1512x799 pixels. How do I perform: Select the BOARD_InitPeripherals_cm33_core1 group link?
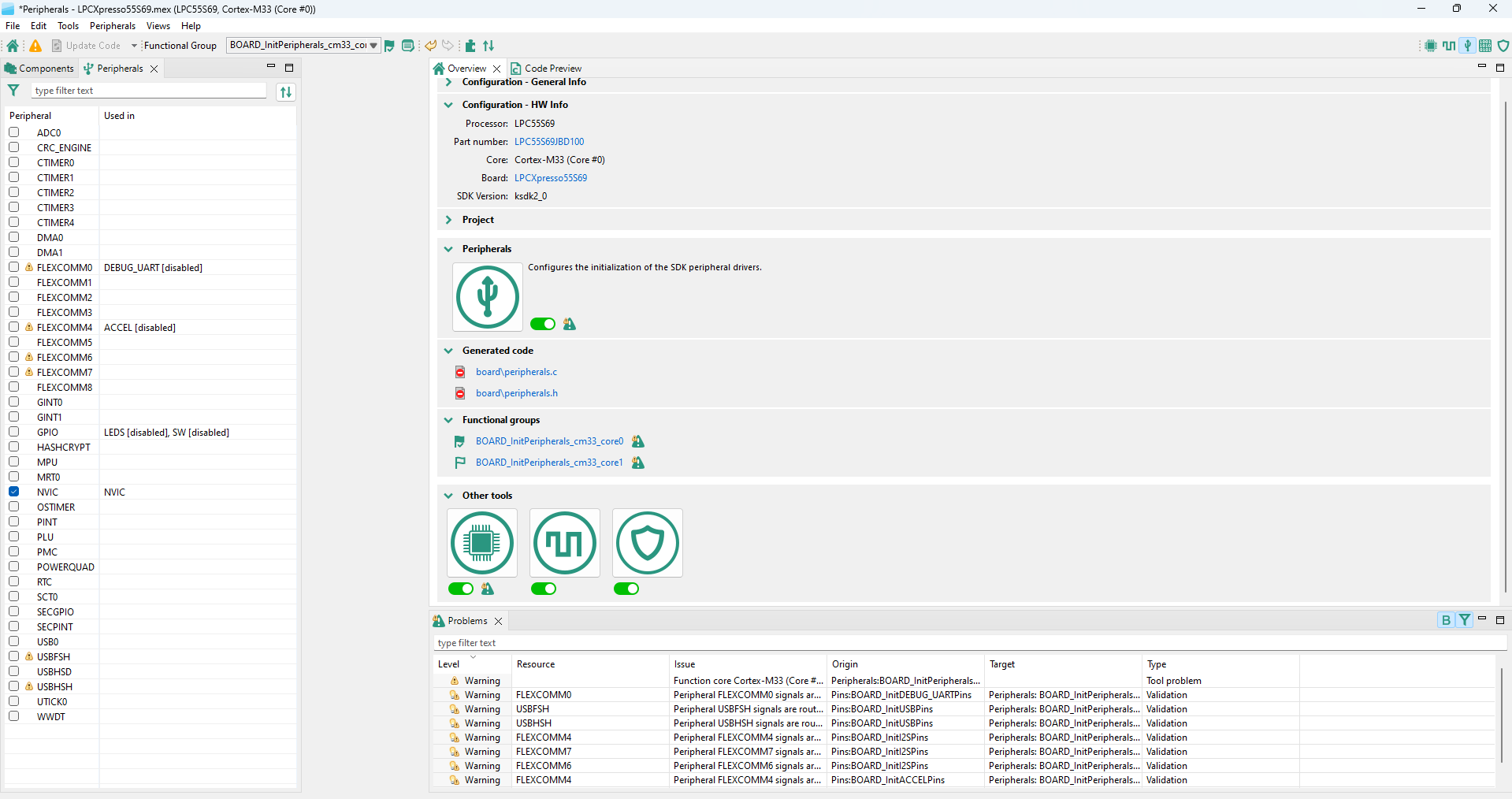(x=549, y=463)
